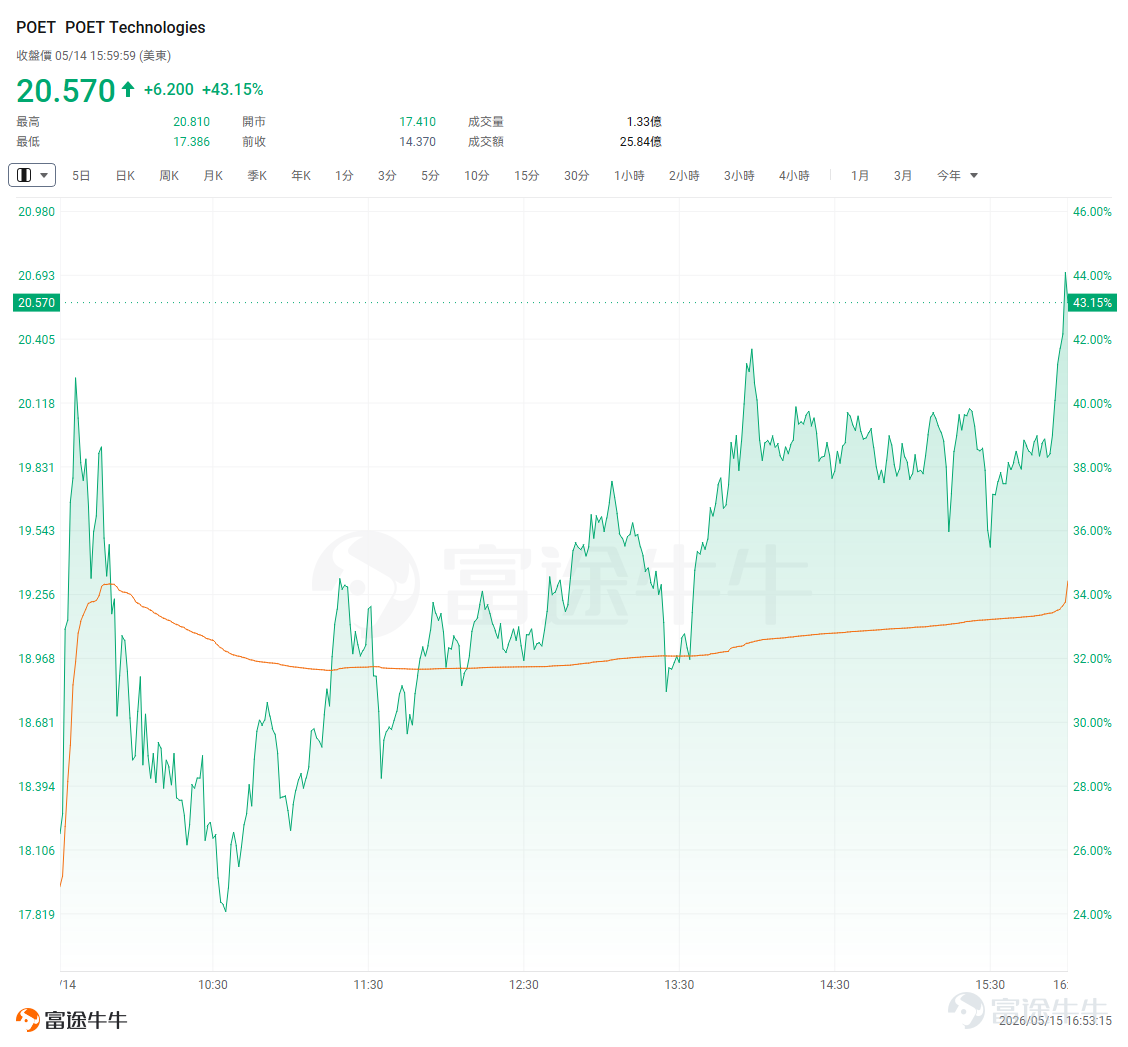The width and height of the screenshot is (1128, 1047).
Task: Choose the 30分 minute interval
Action: 576,176
